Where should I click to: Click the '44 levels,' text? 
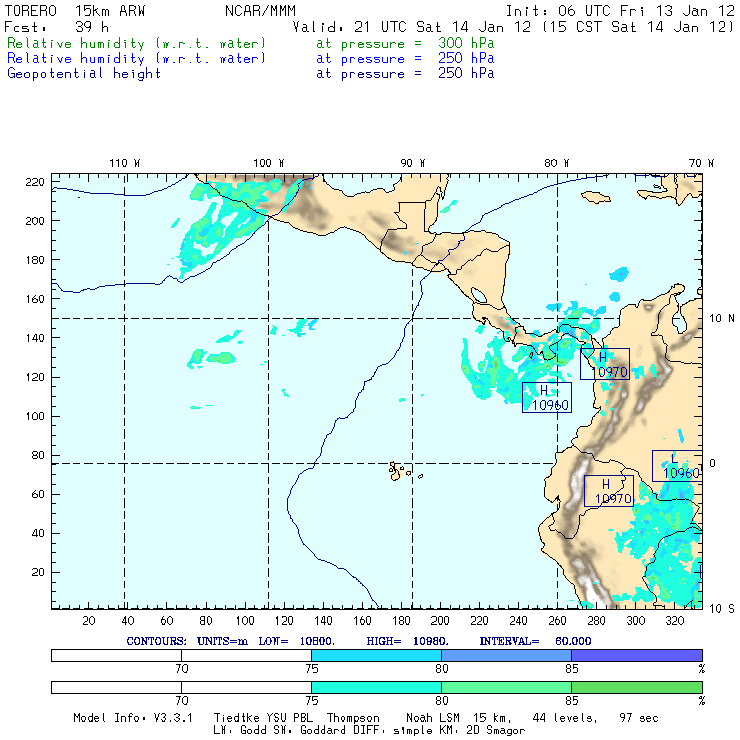(565, 718)
